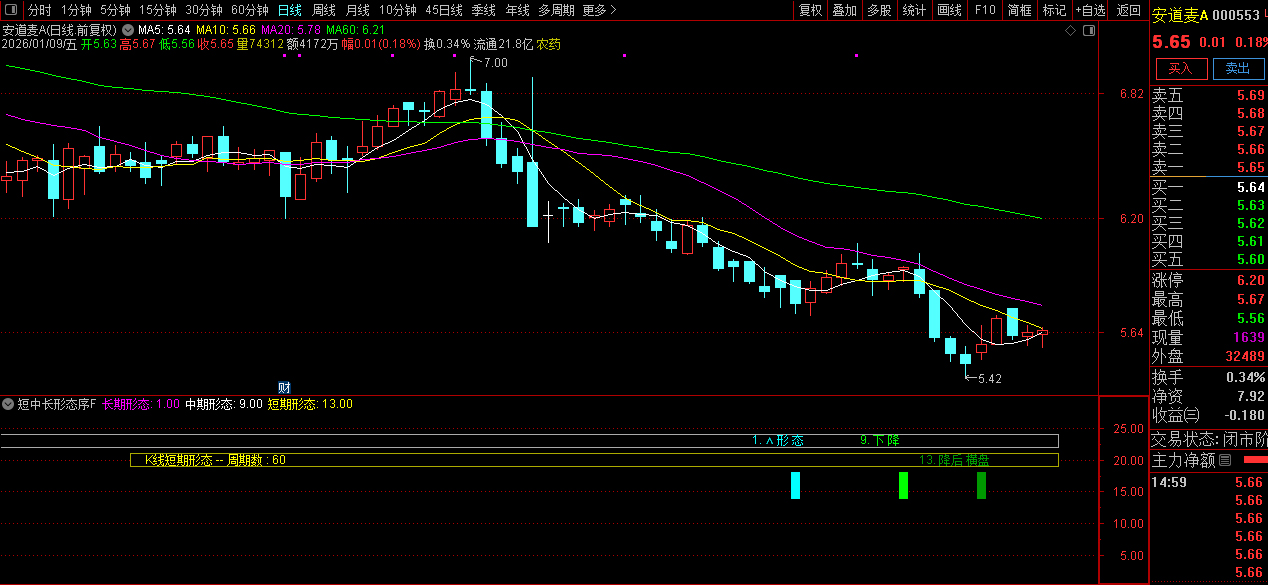Add stock with +自选 button
The width and height of the screenshot is (1268, 585).
pos(1091,10)
